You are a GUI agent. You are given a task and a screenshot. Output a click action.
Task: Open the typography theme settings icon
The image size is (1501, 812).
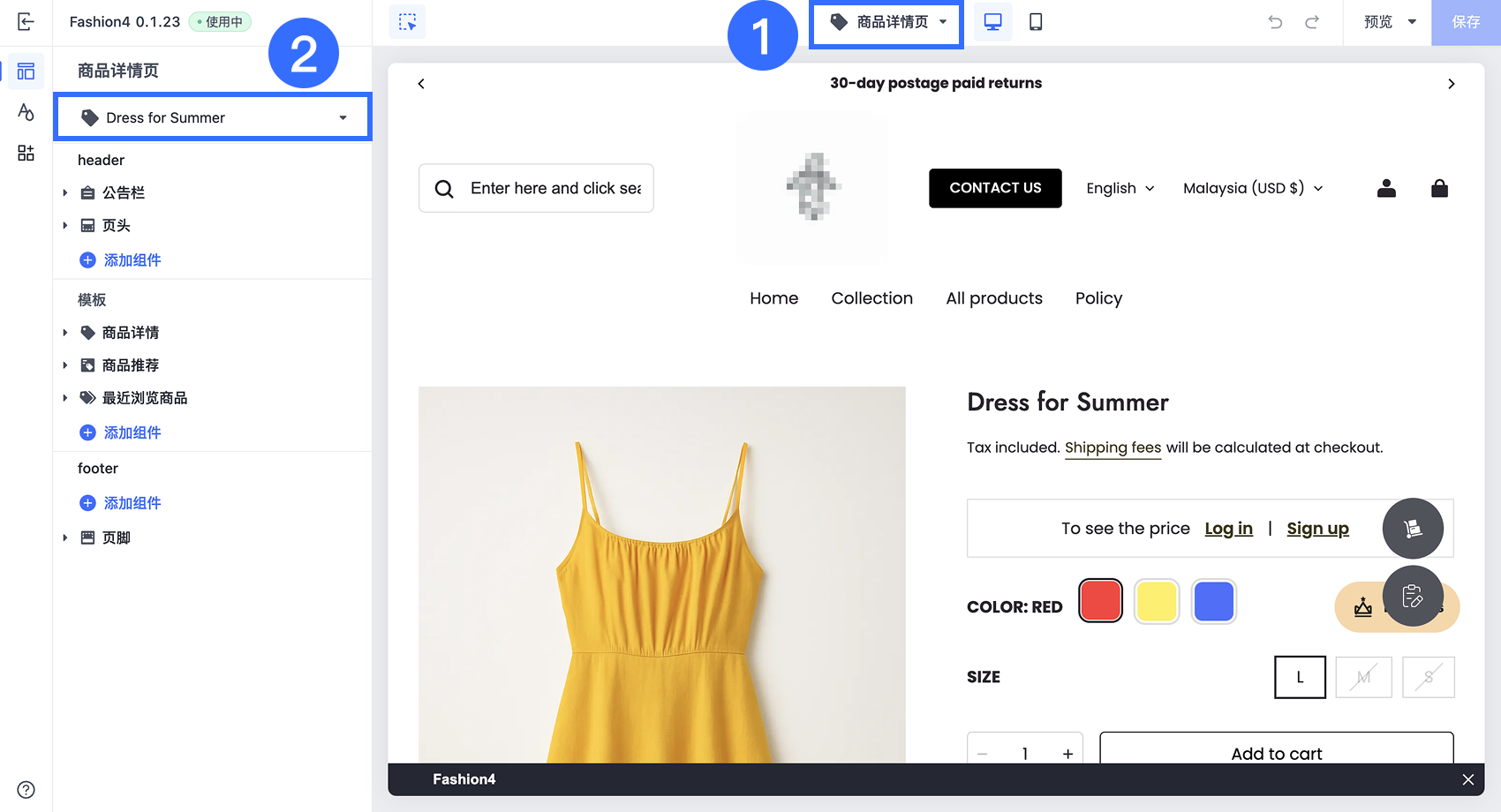click(x=26, y=112)
